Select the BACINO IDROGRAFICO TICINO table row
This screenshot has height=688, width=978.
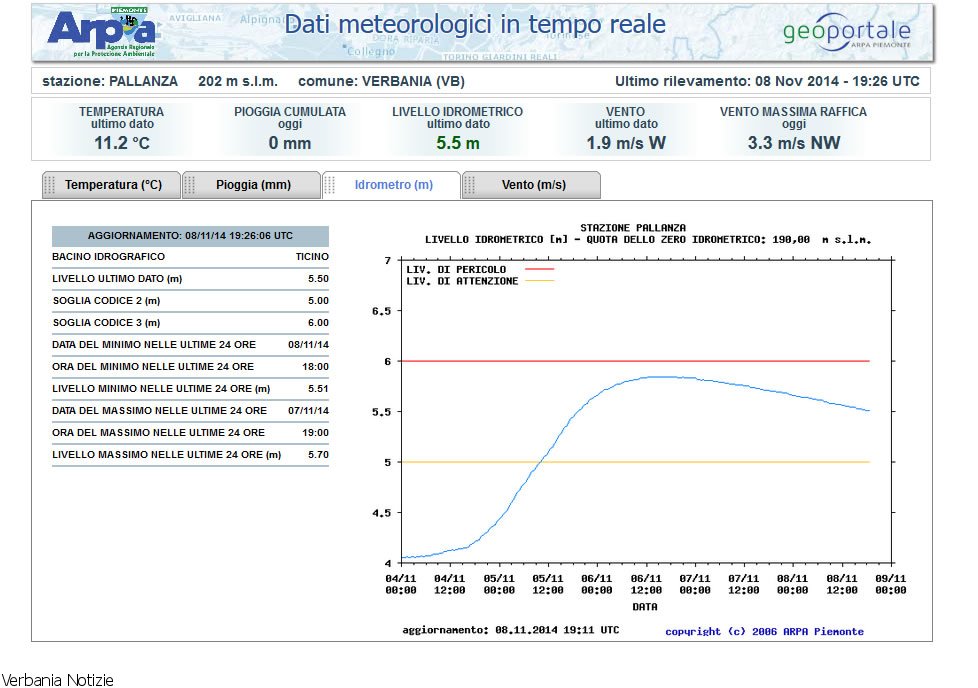(190, 257)
